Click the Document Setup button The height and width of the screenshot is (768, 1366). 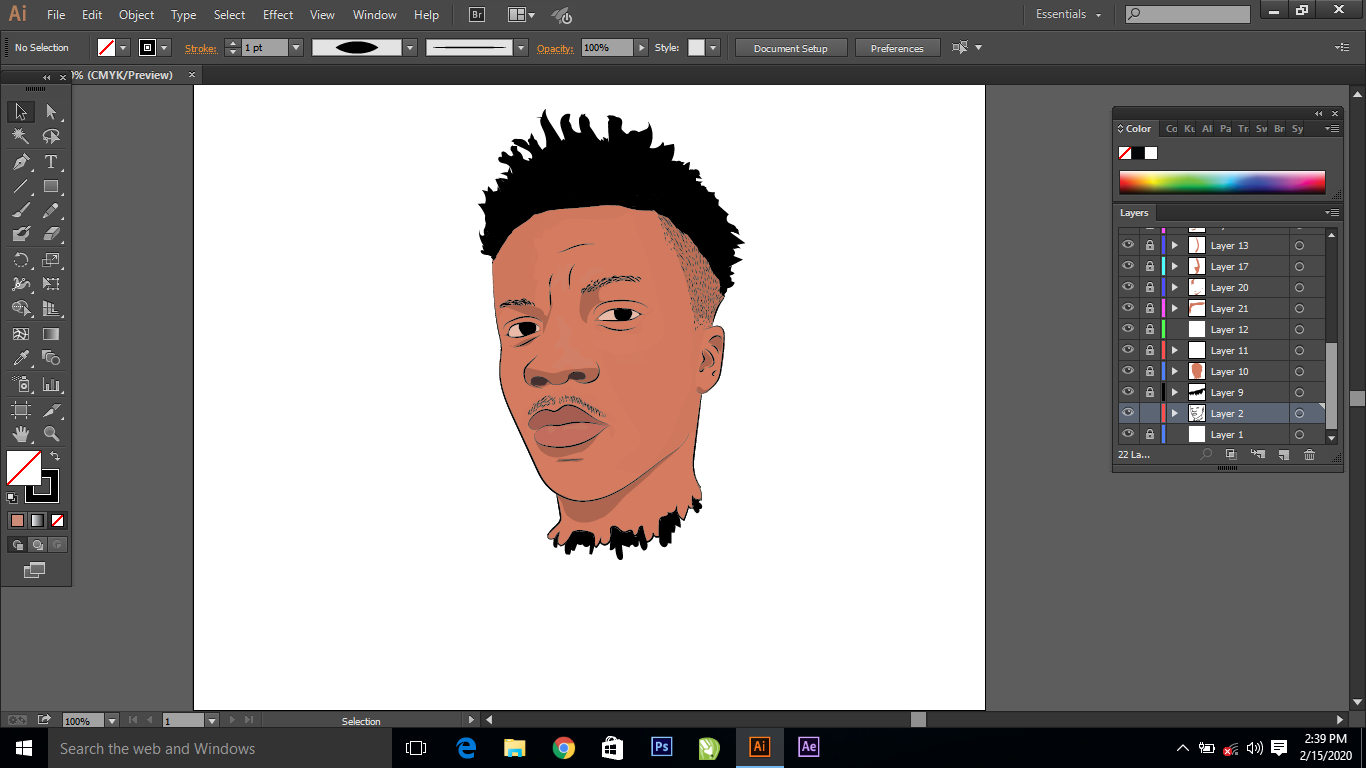(790, 48)
